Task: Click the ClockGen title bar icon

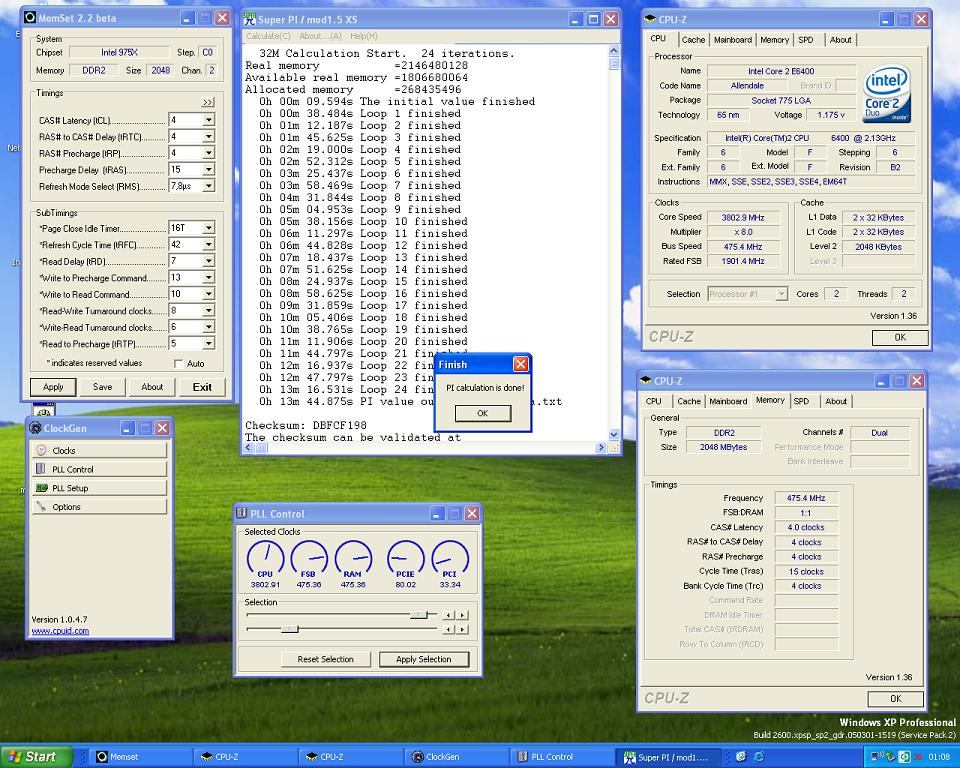Action: click(36, 428)
